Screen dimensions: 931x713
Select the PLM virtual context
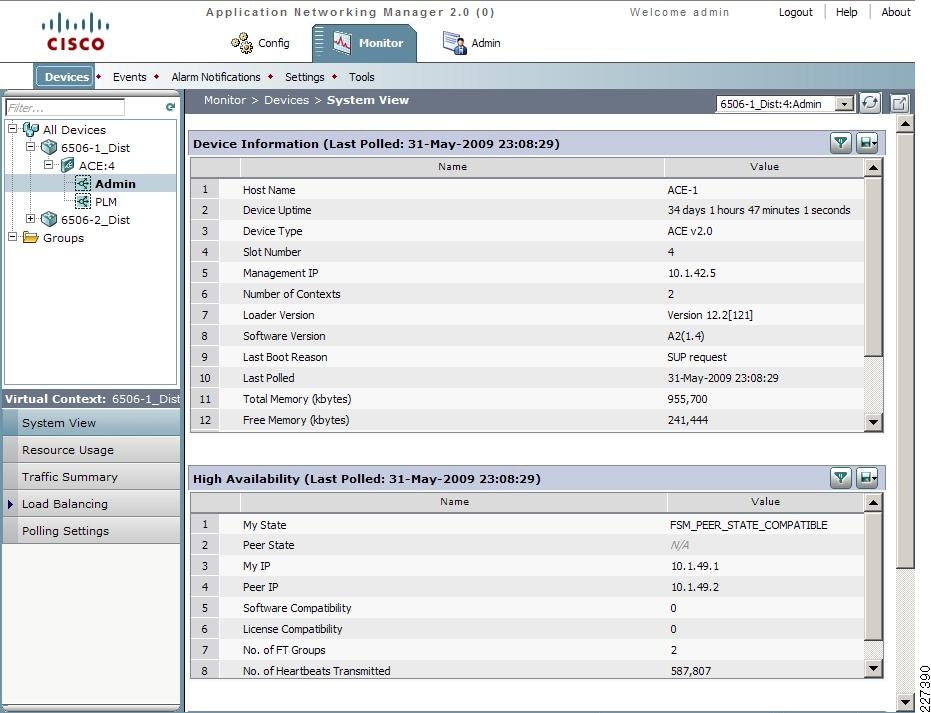(x=106, y=202)
